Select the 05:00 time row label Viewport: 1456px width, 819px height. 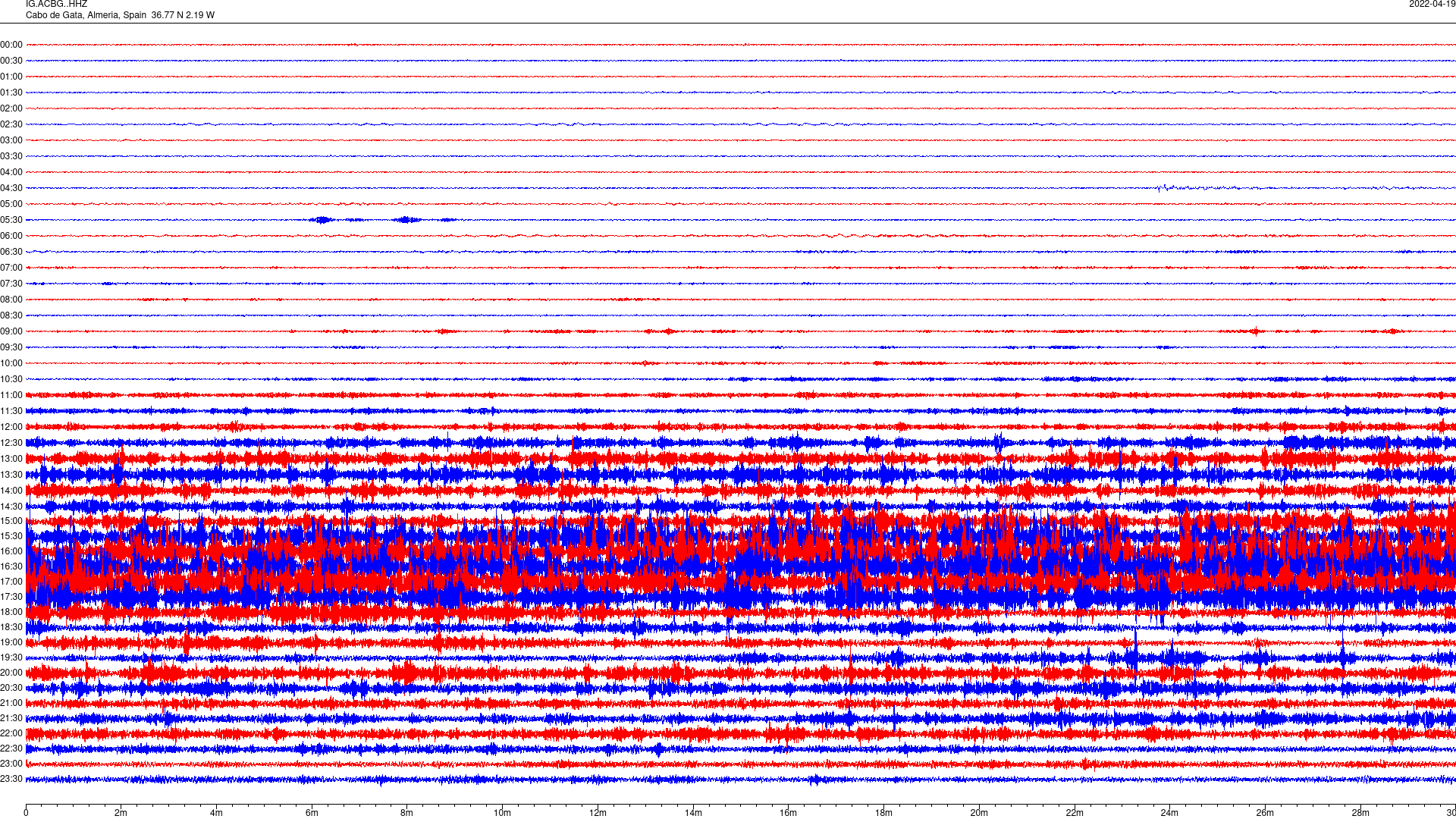click(11, 204)
